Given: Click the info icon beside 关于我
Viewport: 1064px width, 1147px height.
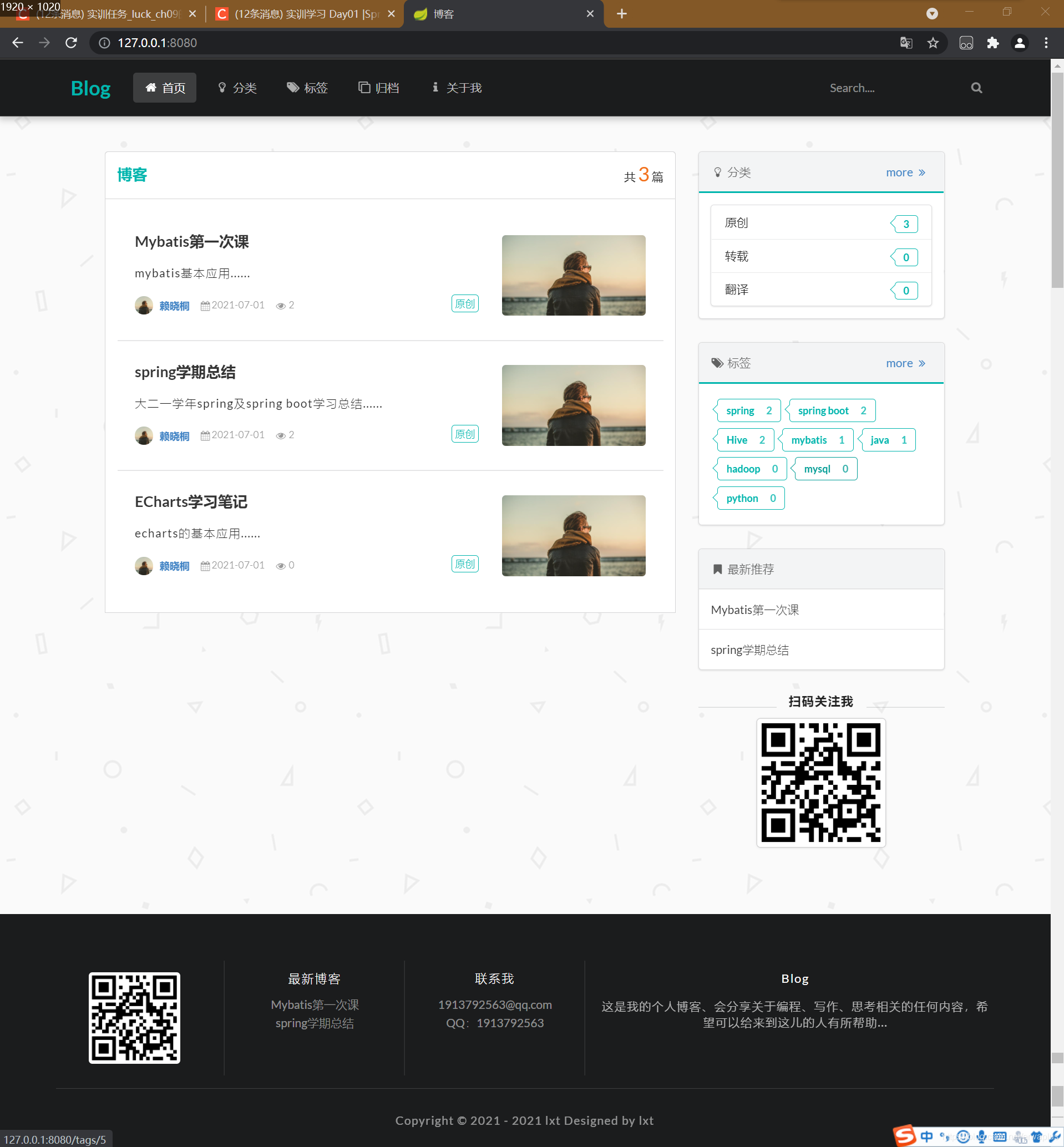Looking at the screenshot, I should point(435,88).
